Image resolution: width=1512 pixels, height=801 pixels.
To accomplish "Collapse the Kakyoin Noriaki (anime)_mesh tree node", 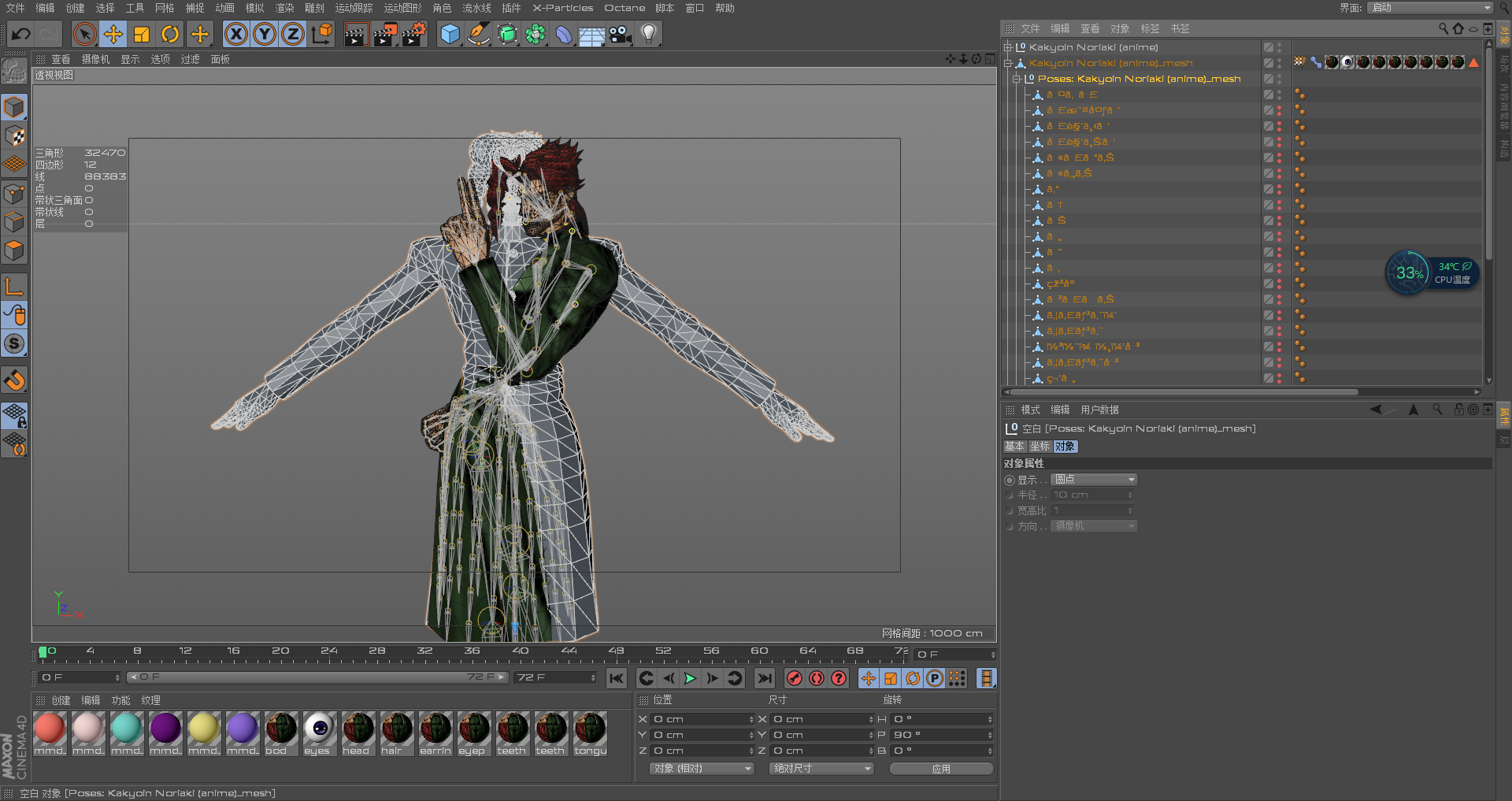I will tap(1007, 63).
